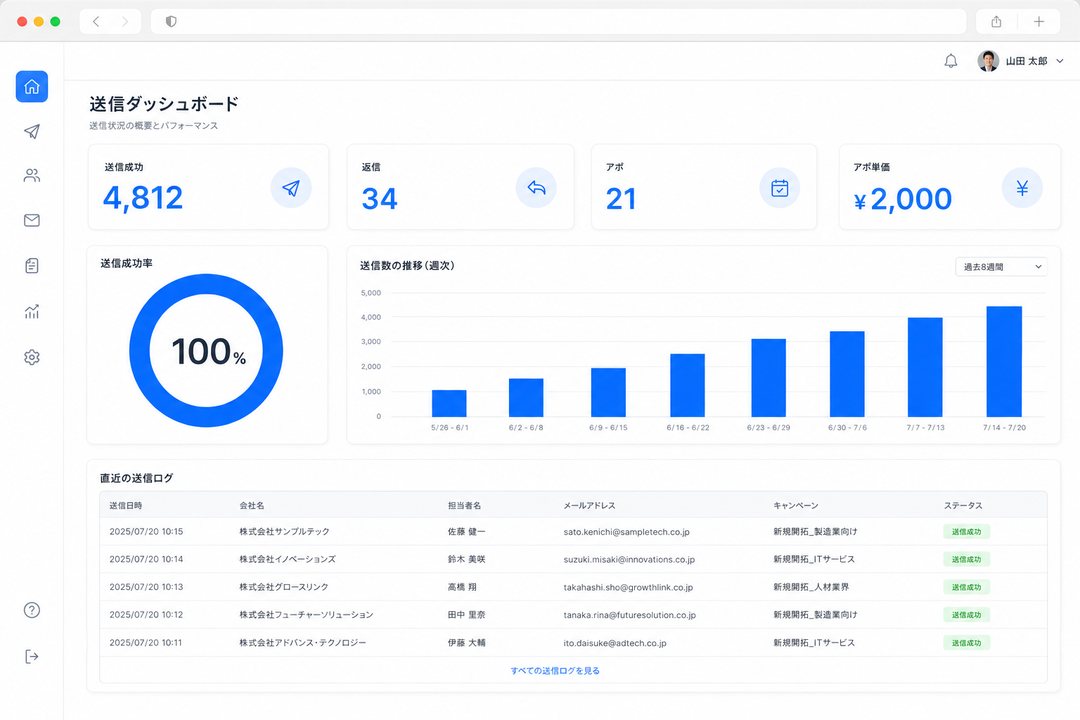This screenshot has height=720, width=1080.
Task: Click the calendar icon on アポ card
Action: [780, 188]
